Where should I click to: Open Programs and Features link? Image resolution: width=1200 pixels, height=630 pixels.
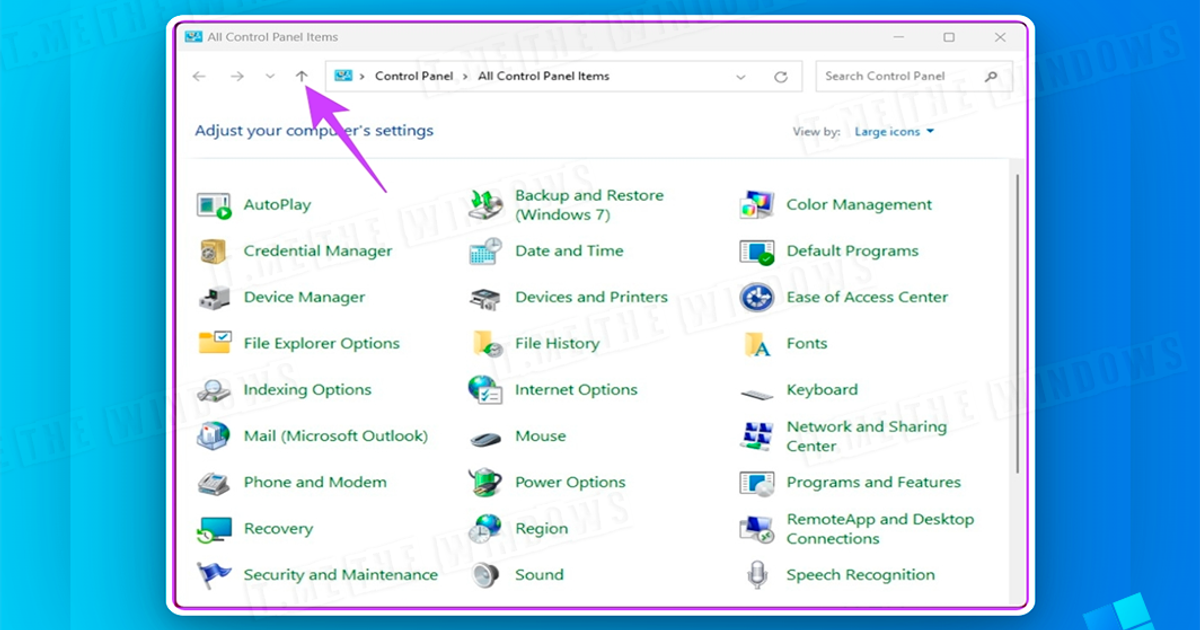tap(873, 482)
